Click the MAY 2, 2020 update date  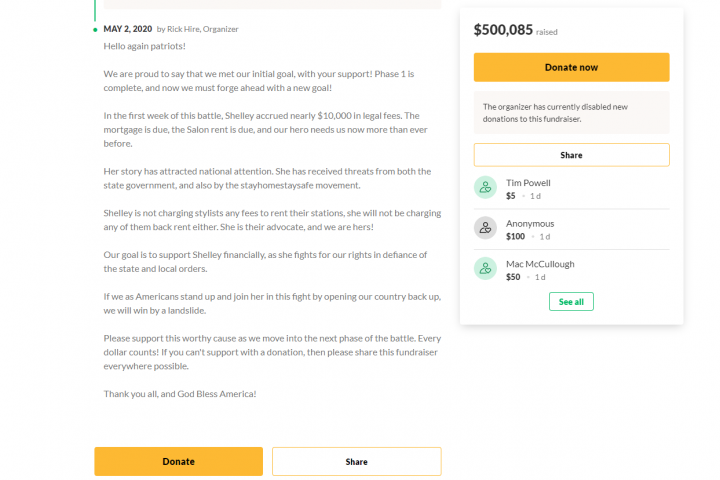point(128,29)
